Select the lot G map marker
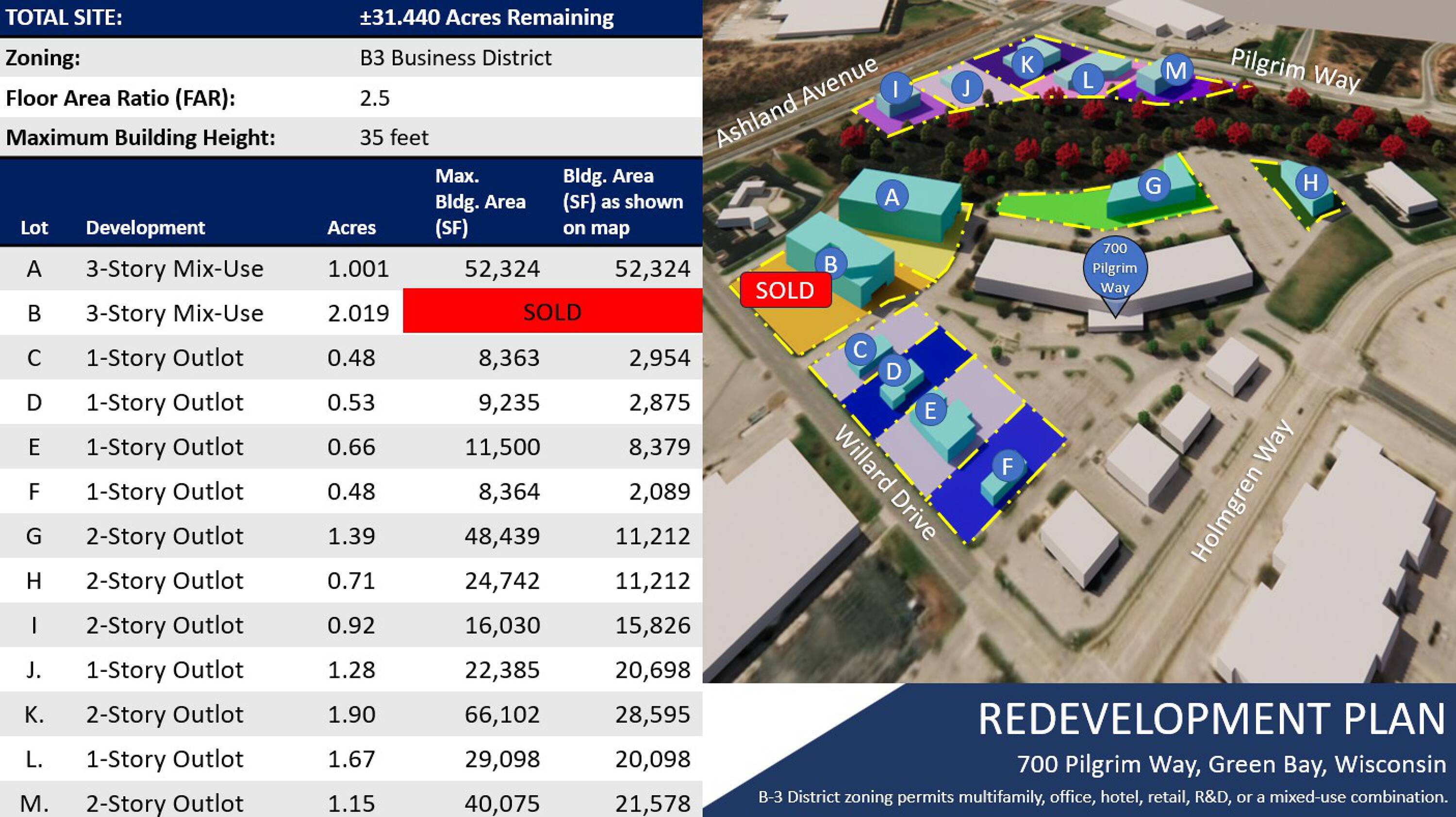This screenshot has width=1456, height=817. tap(1153, 185)
